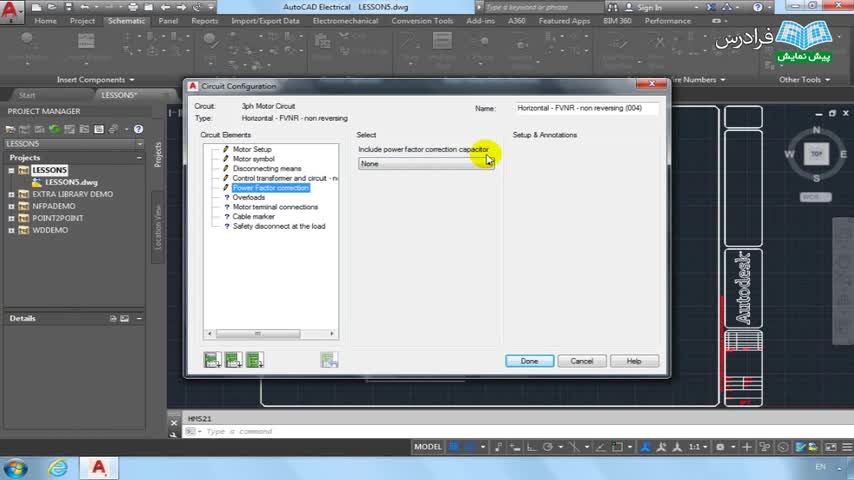Screen dimensions: 854x480
Task: Collapse the Projects section with minus button
Action: (x=139, y=157)
